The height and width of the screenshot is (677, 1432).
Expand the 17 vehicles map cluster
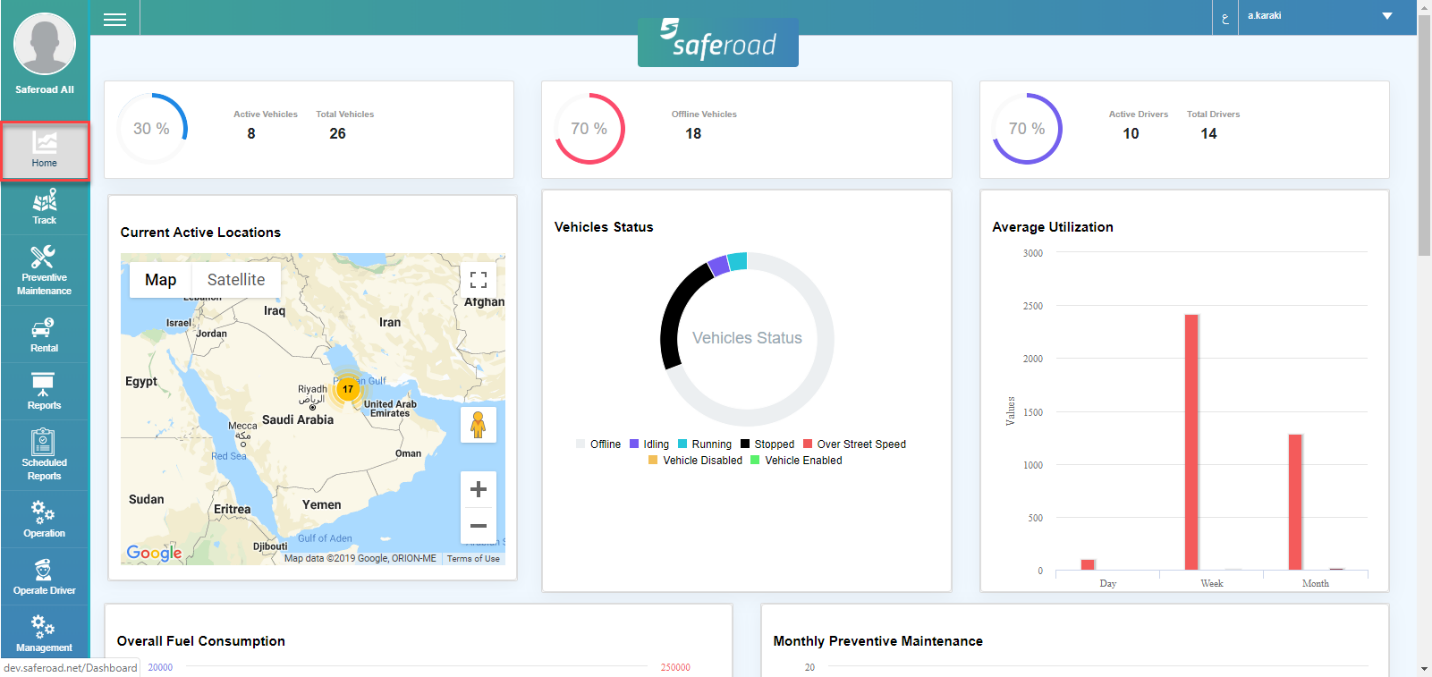[x=348, y=389]
